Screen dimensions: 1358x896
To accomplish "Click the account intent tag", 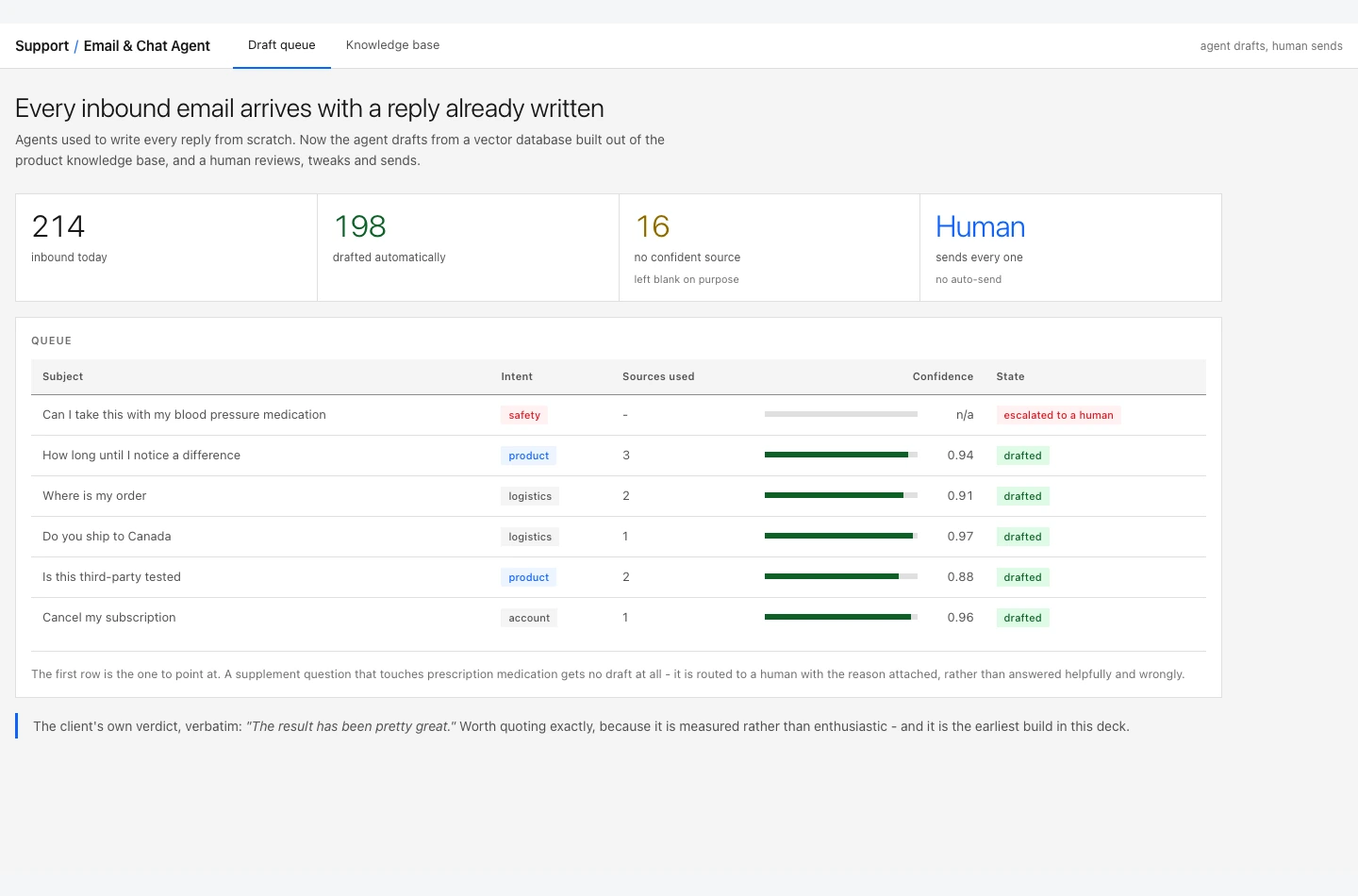I will [x=529, y=618].
